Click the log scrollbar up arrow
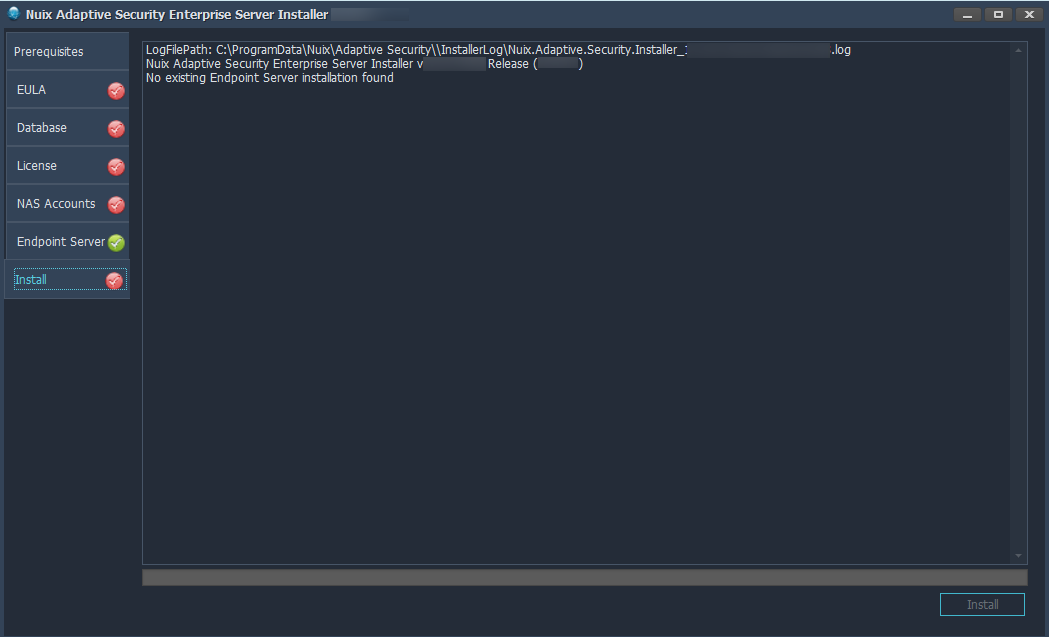The height and width of the screenshot is (637, 1049). pos(1018,51)
